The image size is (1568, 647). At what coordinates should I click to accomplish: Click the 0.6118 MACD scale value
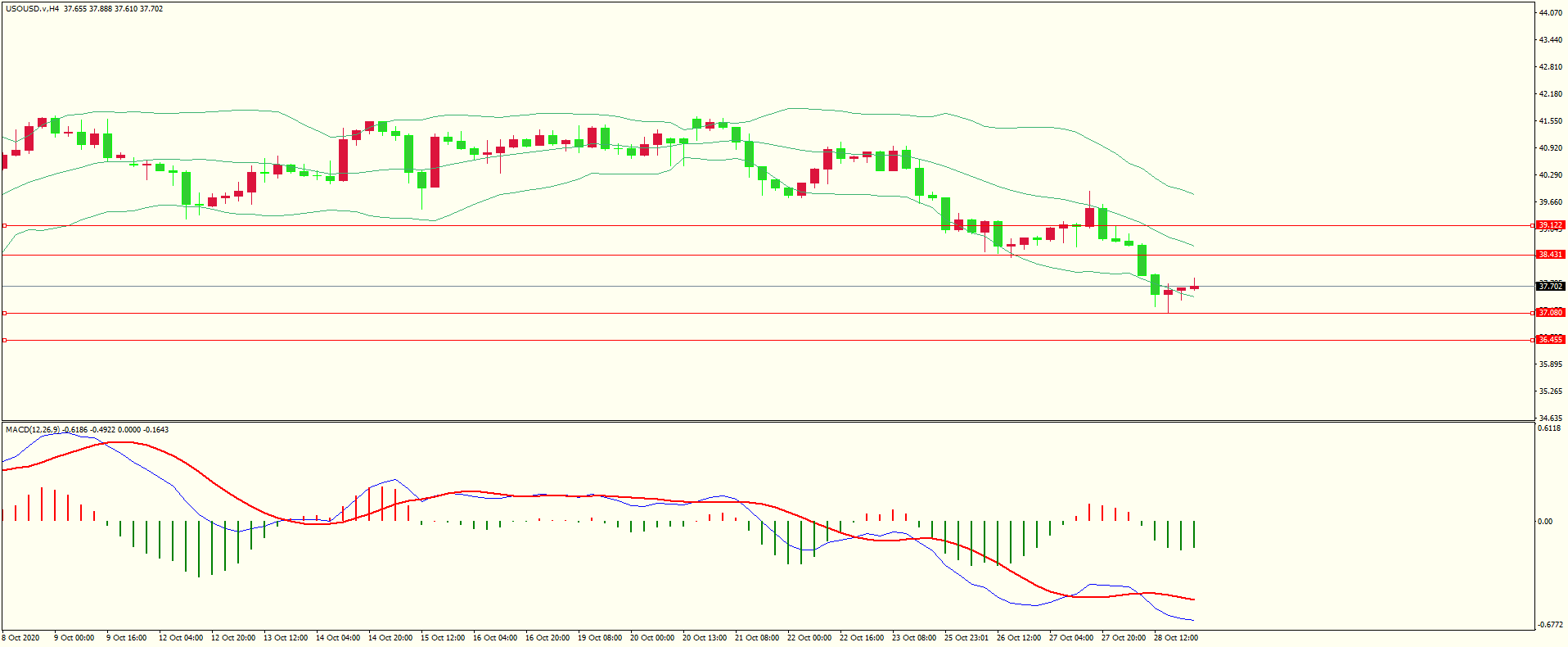click(x=1549, y=428)
